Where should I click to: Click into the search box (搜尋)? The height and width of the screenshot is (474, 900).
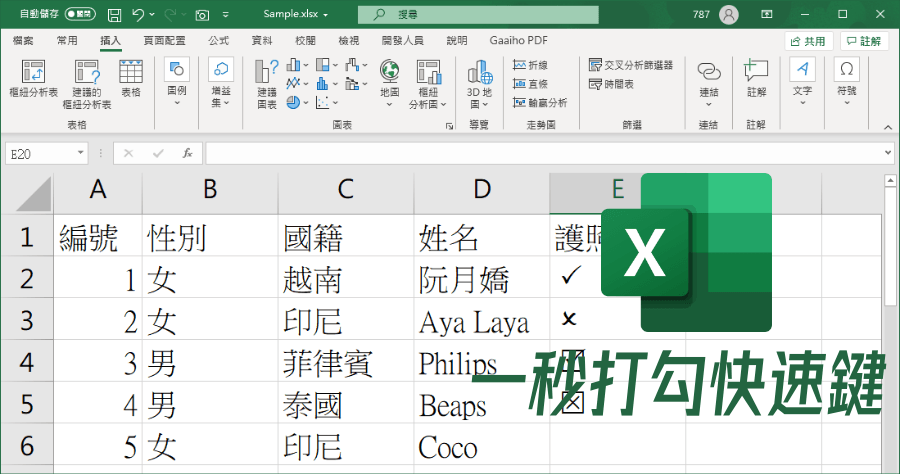[478, 14]
